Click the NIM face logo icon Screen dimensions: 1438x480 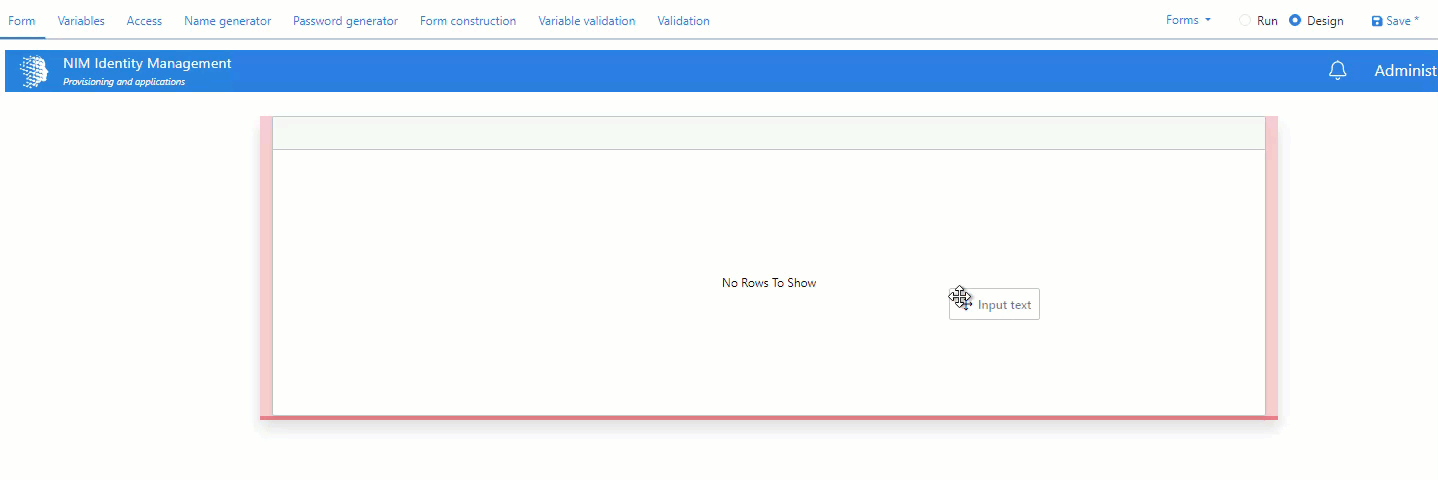34,71
